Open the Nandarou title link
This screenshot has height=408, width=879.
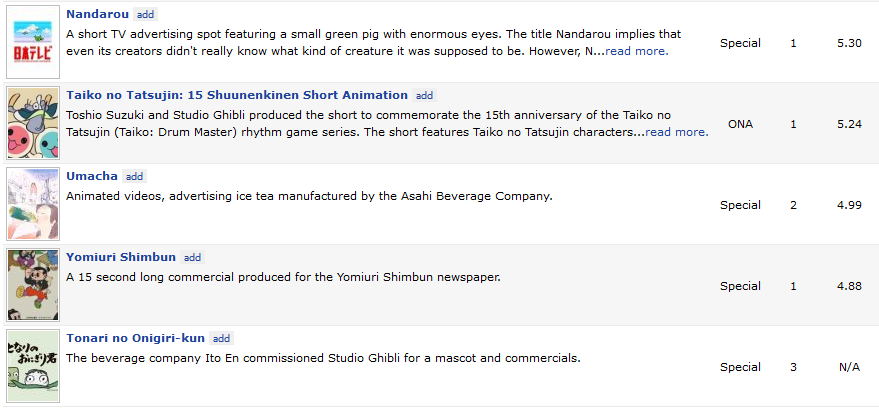(98, 15)
